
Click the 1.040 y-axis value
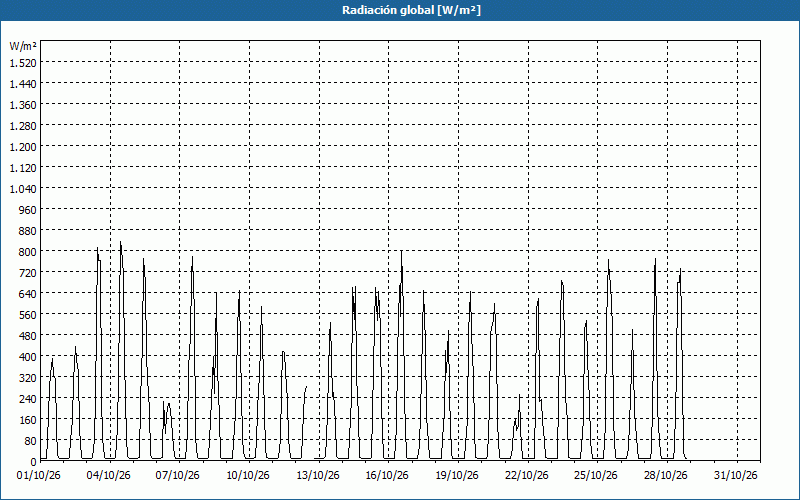tap(23, 189)
